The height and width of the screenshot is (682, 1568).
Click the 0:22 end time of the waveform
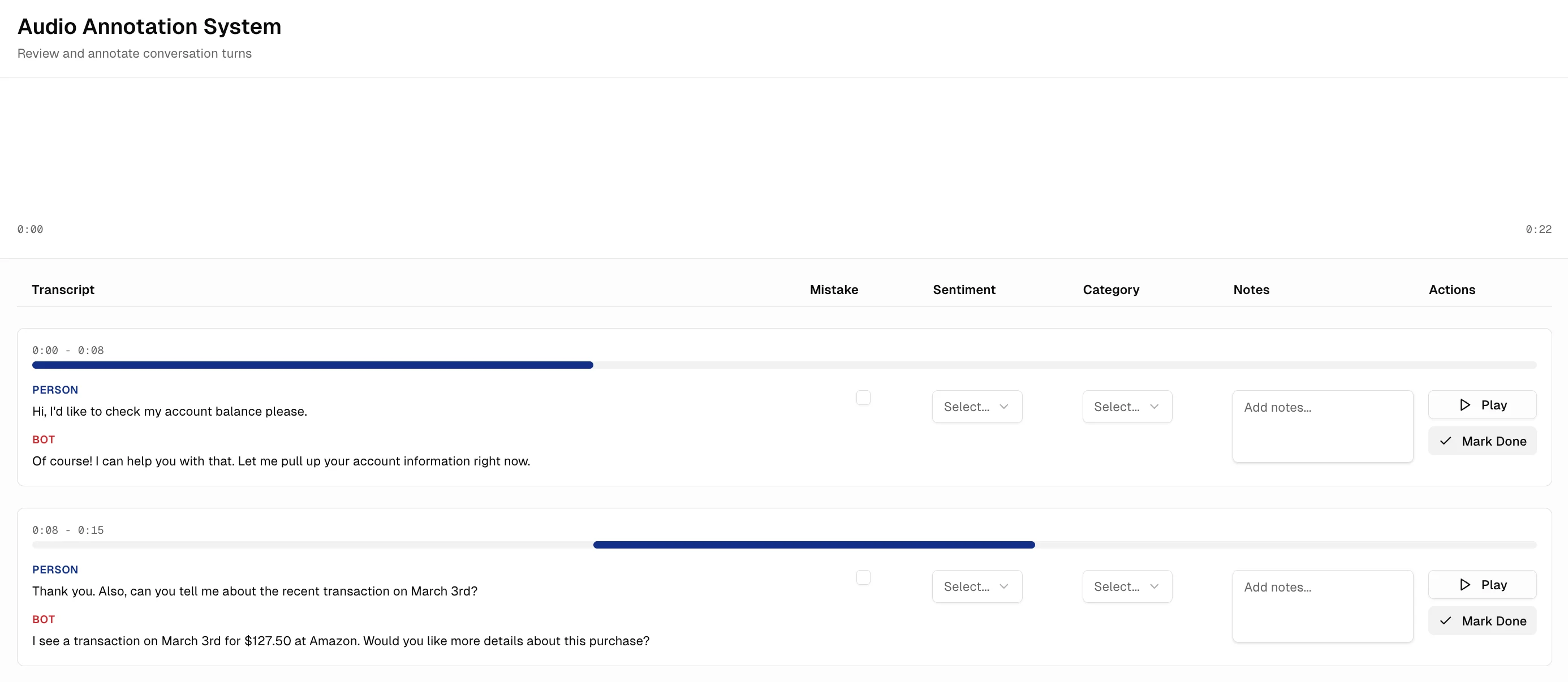tap(1538, 230)
